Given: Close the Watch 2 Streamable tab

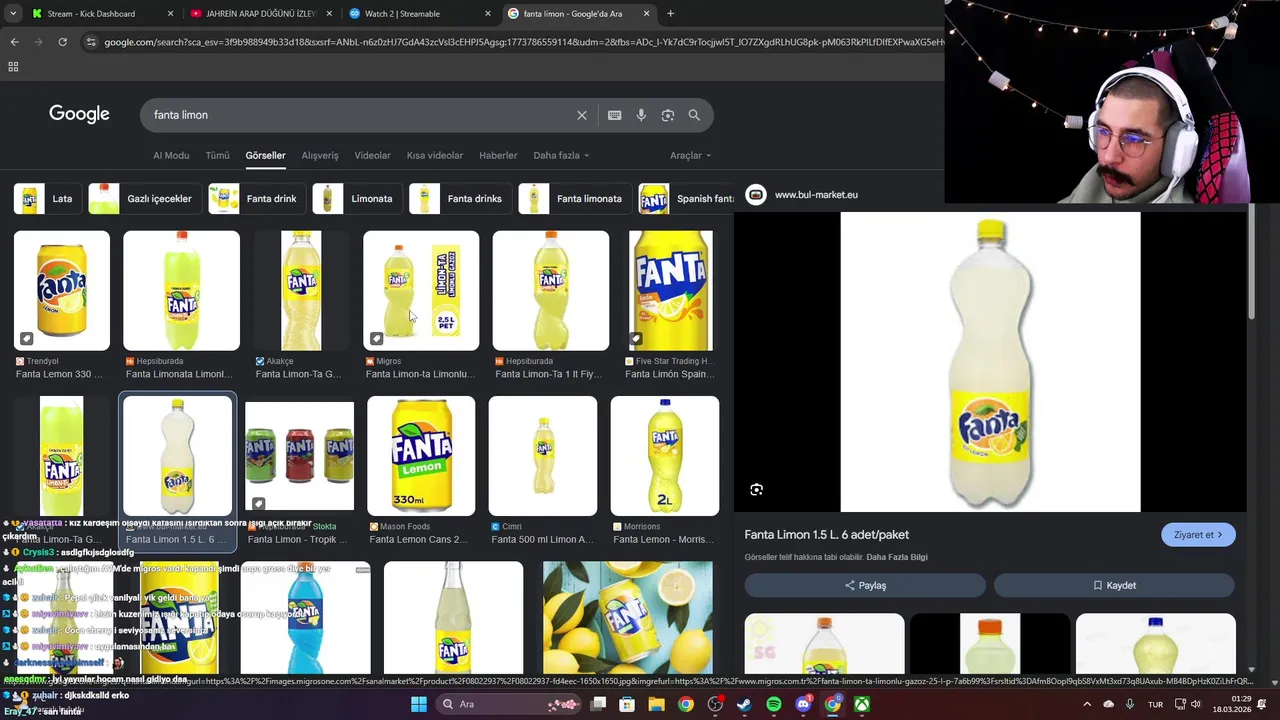Looking at the screenshot, I should [488, 14].
